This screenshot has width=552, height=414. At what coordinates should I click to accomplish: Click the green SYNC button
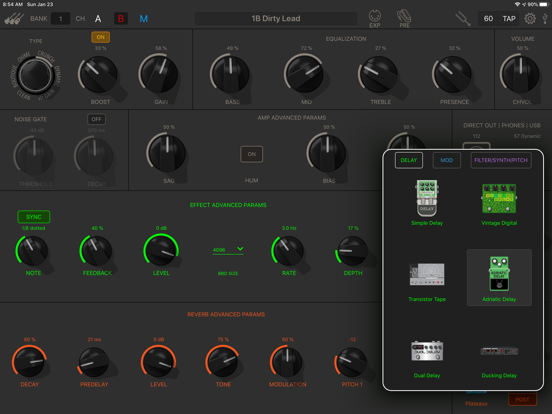[x=33, y=217]
